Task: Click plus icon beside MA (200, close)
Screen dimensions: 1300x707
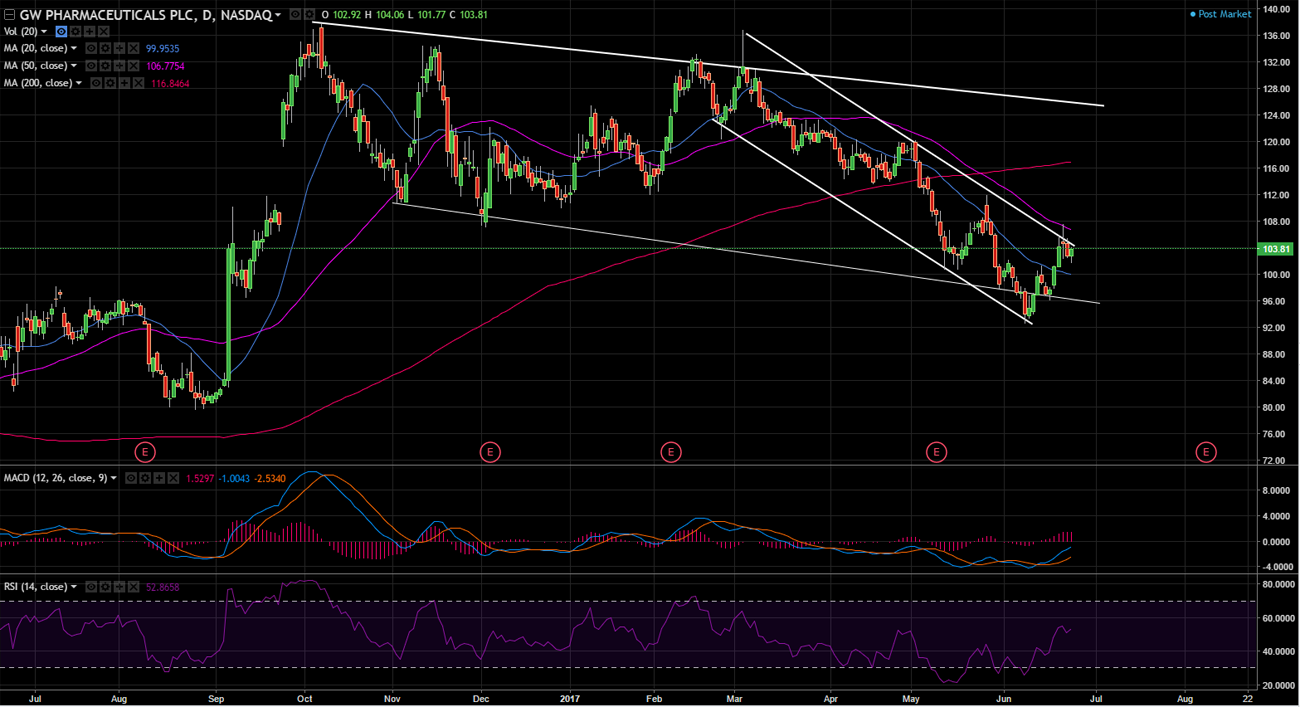Action: click(x=124, y=83)
